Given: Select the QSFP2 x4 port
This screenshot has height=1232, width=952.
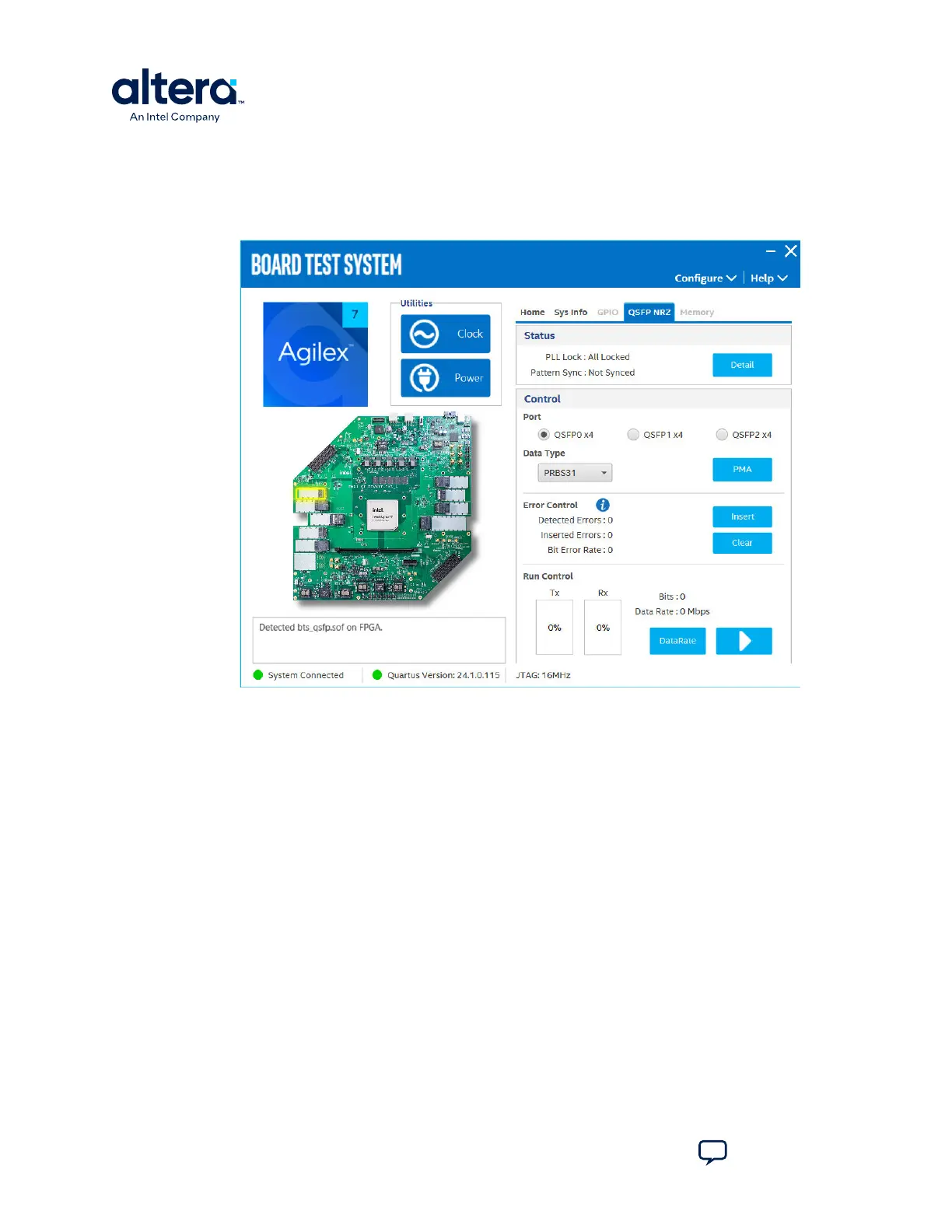Looking at the screenshot, I should pyautogui.click(x=722, y=435).
